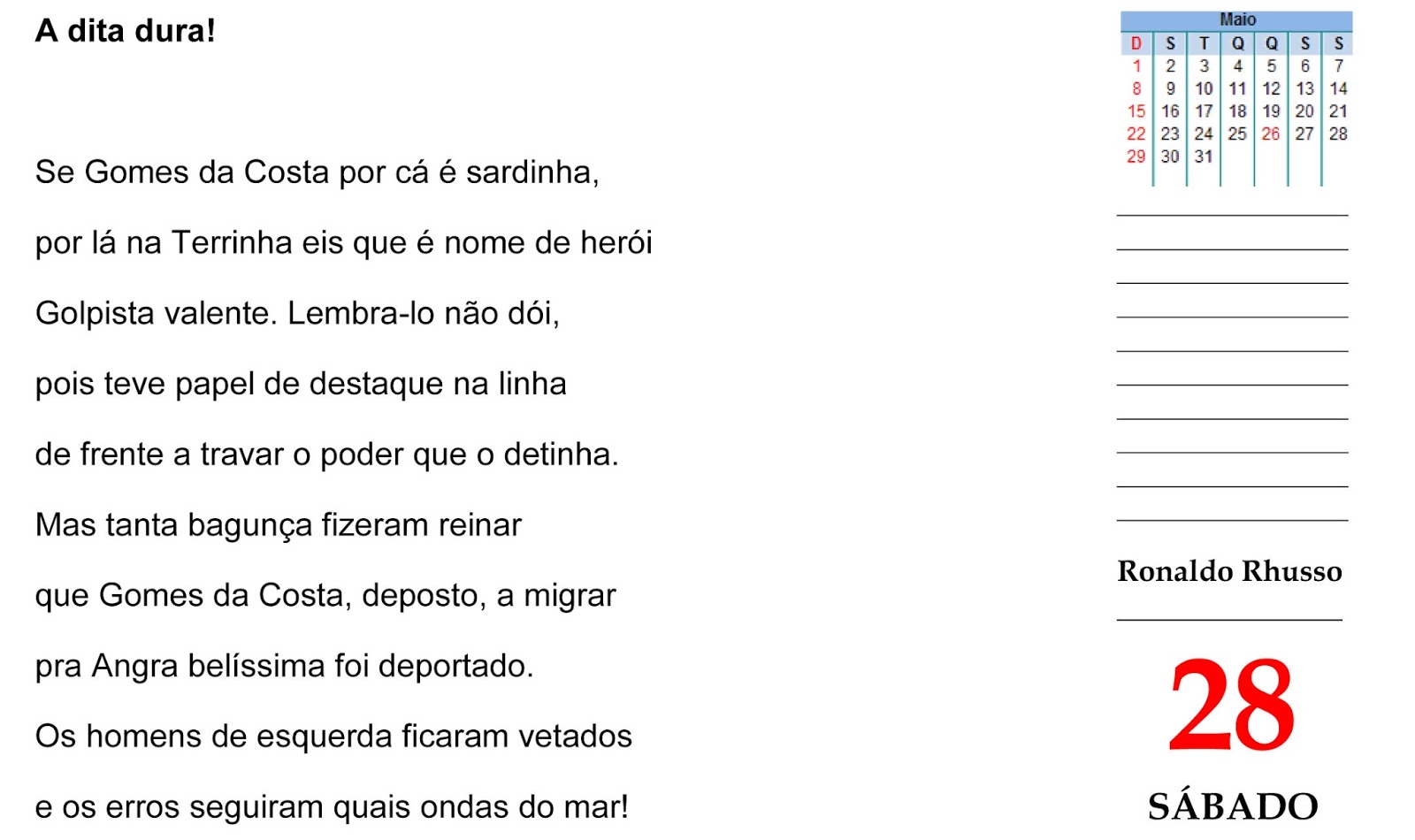
Task: Click date 10 in the calendar grid
Action: pyautogui.click(x=1203, y=89)
